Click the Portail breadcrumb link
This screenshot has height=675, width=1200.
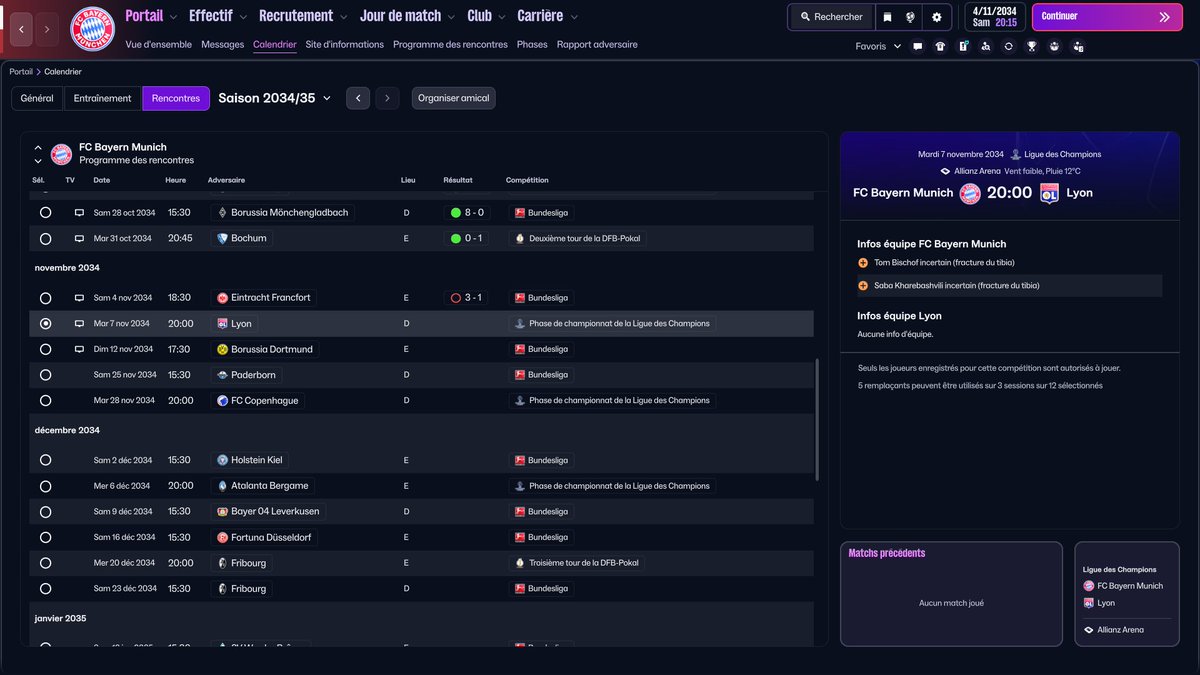pos(21,72)
